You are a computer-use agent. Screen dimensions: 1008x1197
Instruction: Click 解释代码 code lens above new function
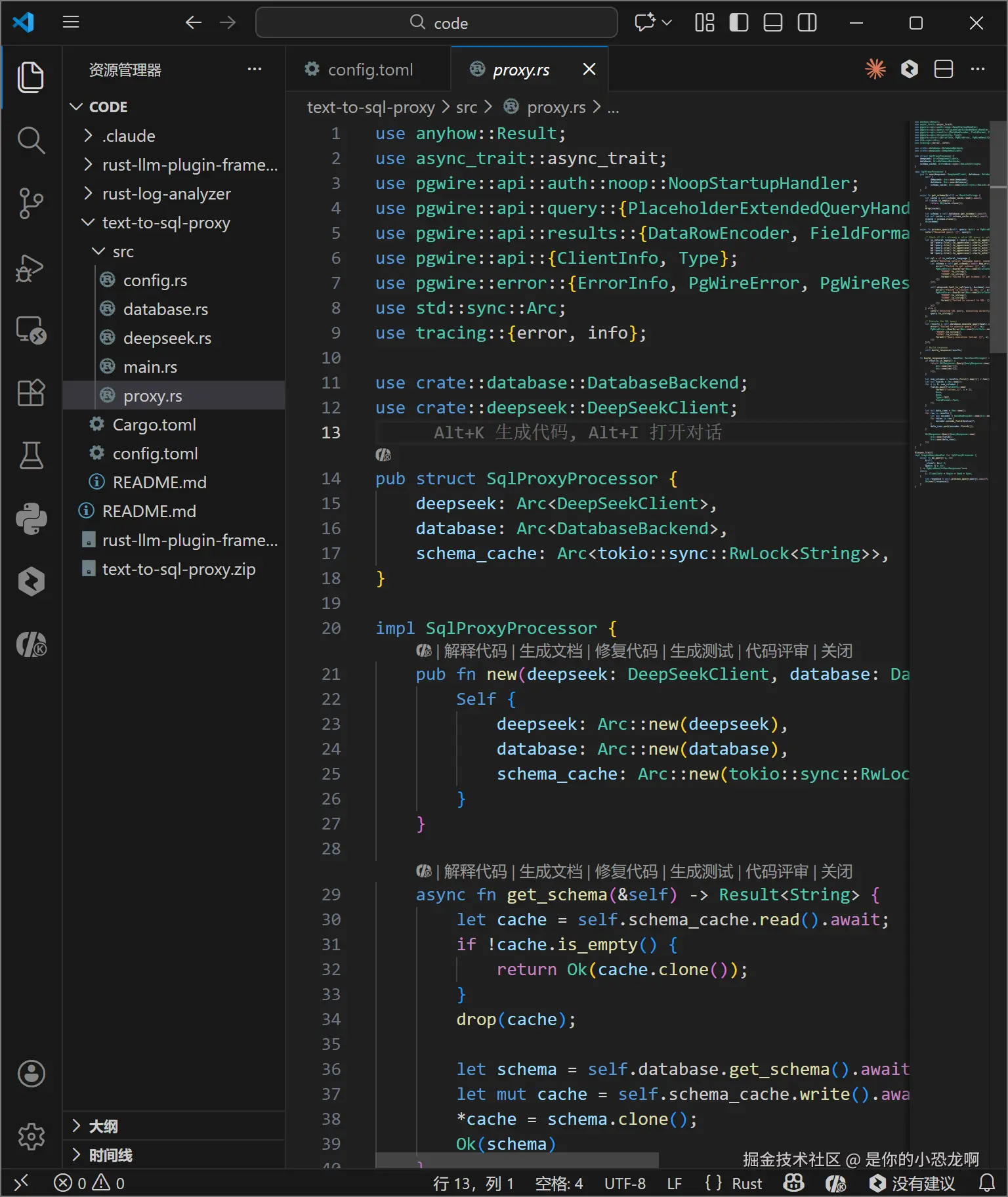point(475,651)
